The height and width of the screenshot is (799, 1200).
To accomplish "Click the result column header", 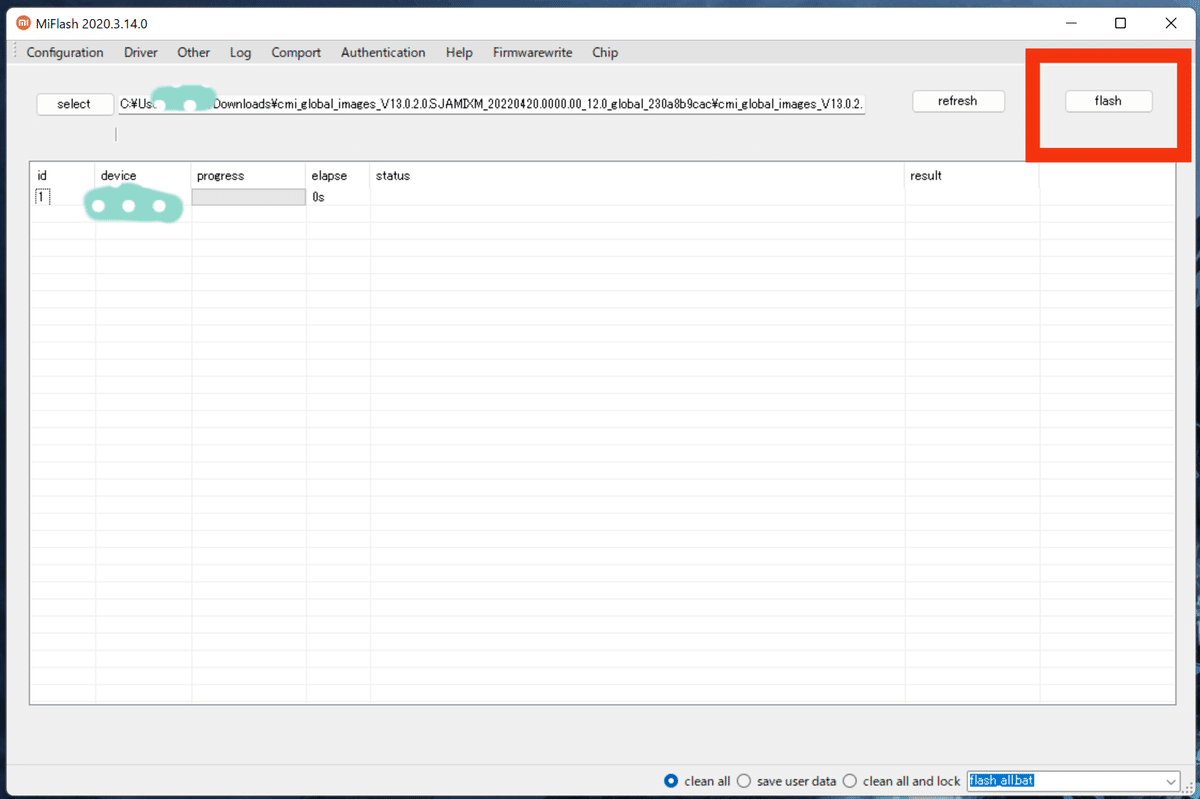I will click(x=972, y=175).
